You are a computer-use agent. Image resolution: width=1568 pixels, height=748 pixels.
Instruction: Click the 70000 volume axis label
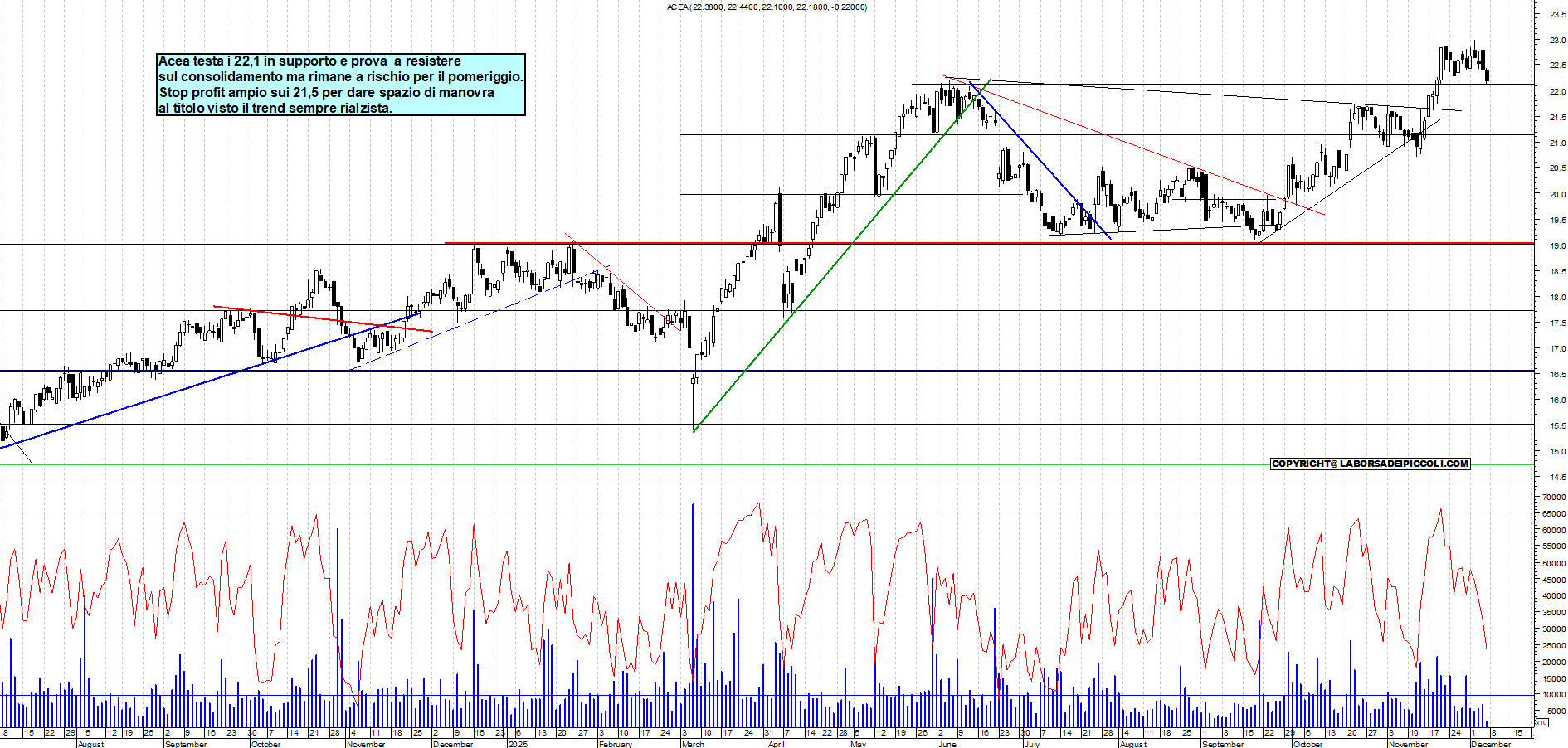pyautogui.click(x=1553, y=498)
